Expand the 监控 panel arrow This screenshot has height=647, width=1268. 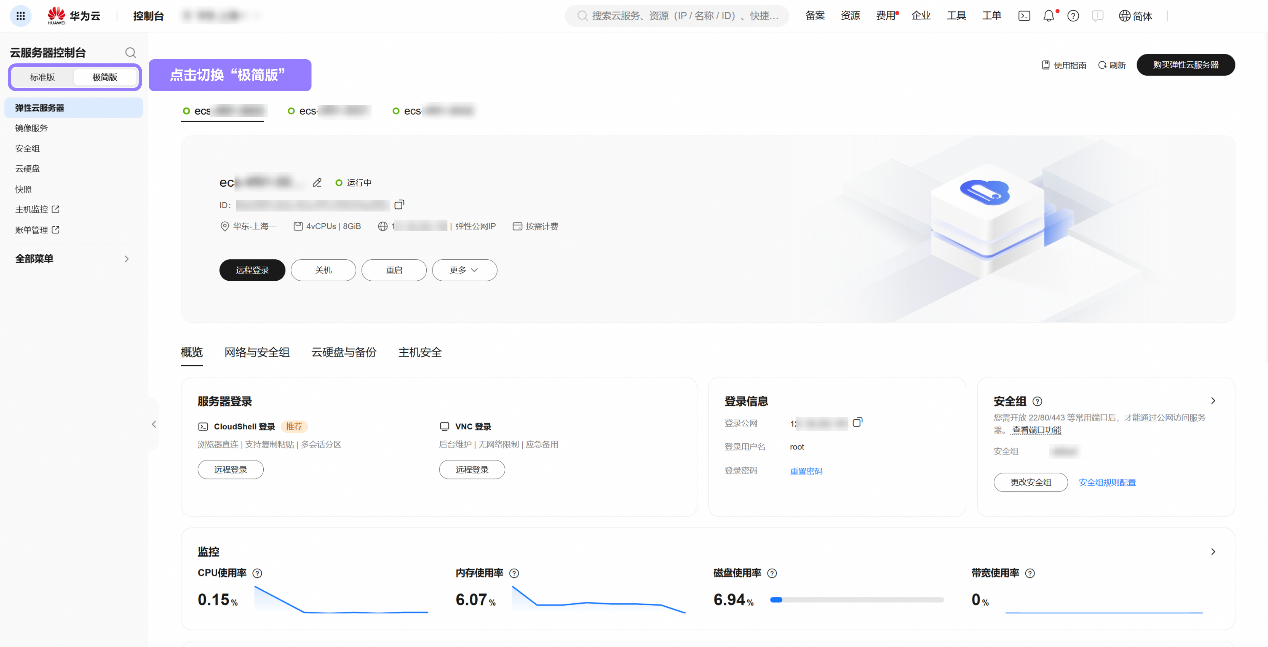[x=1213, y=552]
